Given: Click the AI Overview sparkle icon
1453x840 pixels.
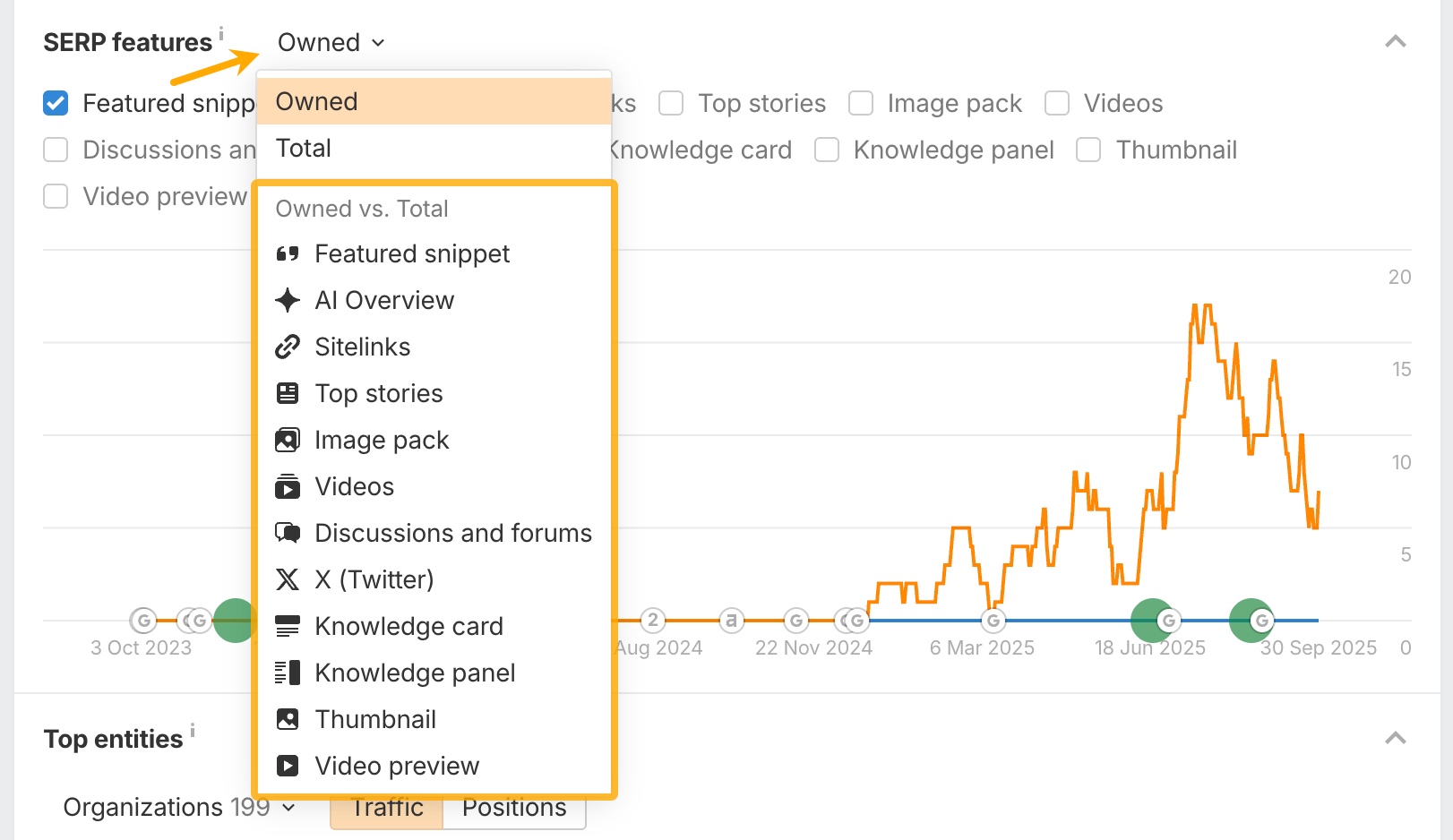Looking at the screenshot, I should (x=288, y=301).
